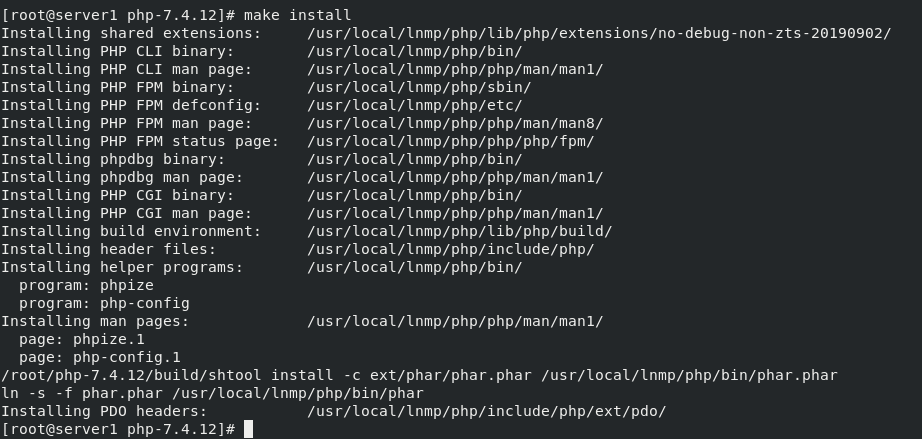The width and height of the screenshot is (922, 439).
Task: Click the 'make install' command text
Action: (298, 15)
